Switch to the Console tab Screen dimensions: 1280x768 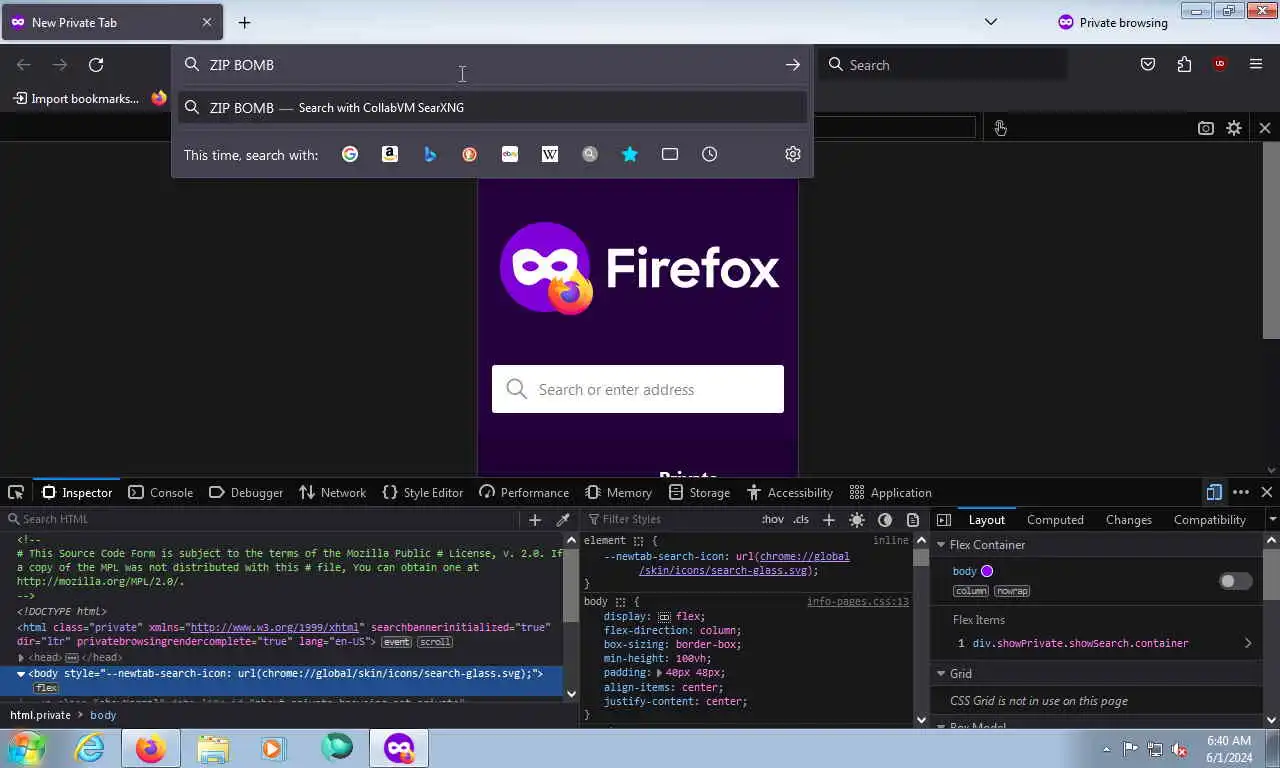click(161, 492)
